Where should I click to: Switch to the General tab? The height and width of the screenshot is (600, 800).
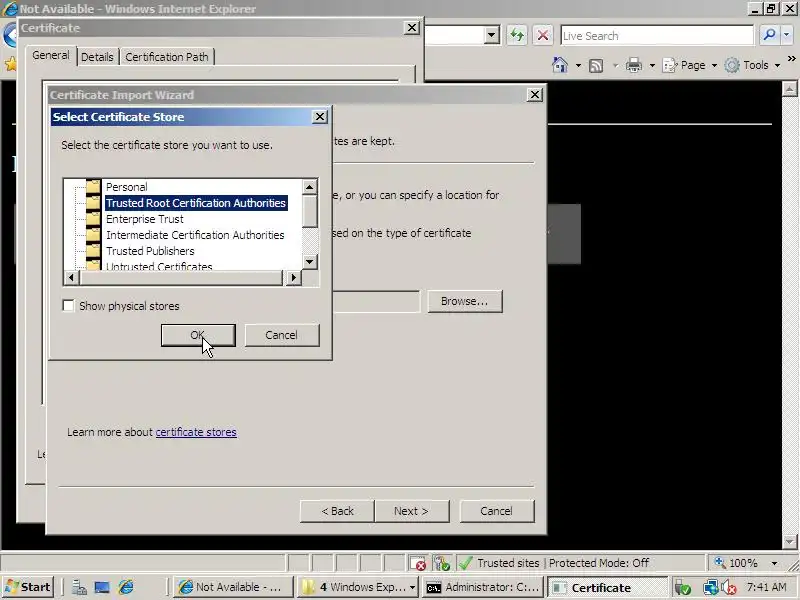(51, 55)
